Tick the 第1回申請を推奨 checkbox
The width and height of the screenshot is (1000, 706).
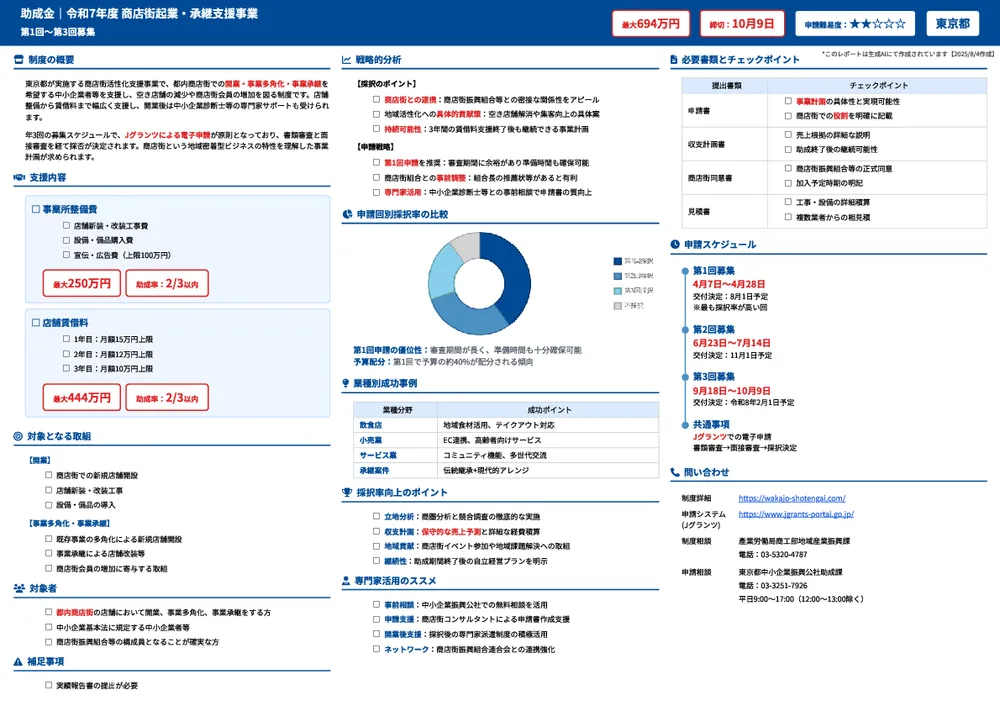376,162
